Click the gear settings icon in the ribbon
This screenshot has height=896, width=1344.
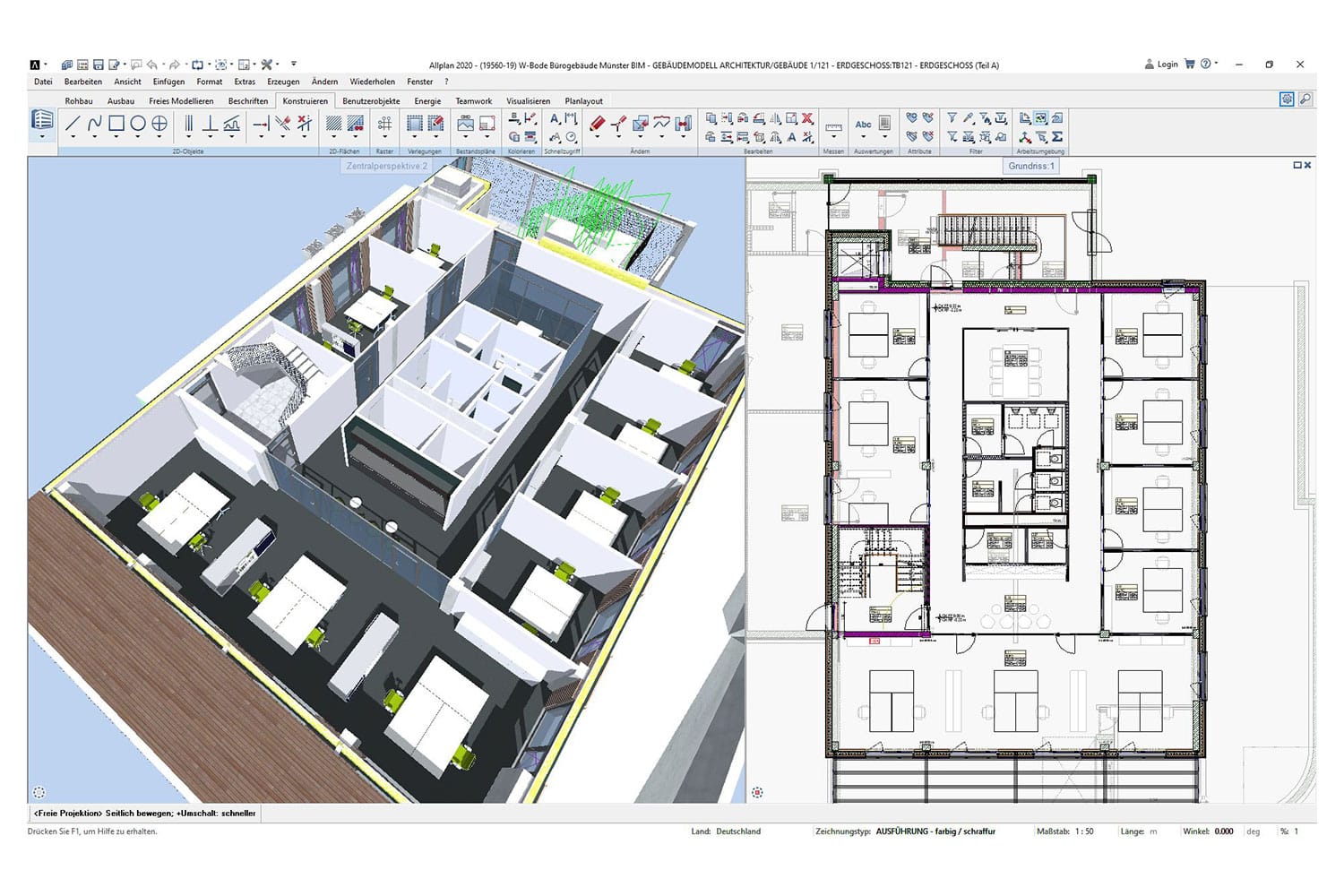(x=1287, y=99)
